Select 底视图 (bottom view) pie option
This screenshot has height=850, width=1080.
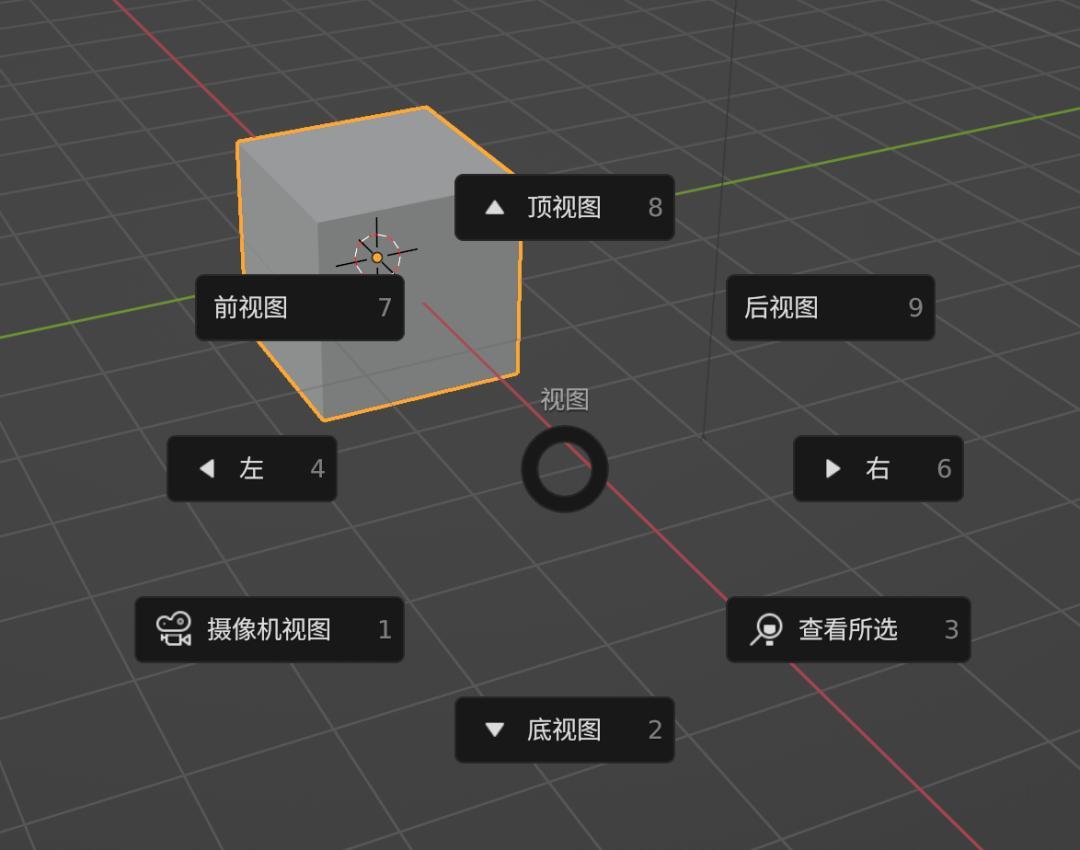[x=564, y=729]
